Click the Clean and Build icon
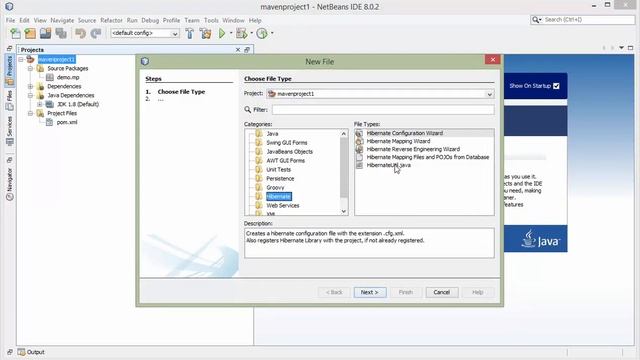This screenshot has height=360, width=640. (205, 33)
